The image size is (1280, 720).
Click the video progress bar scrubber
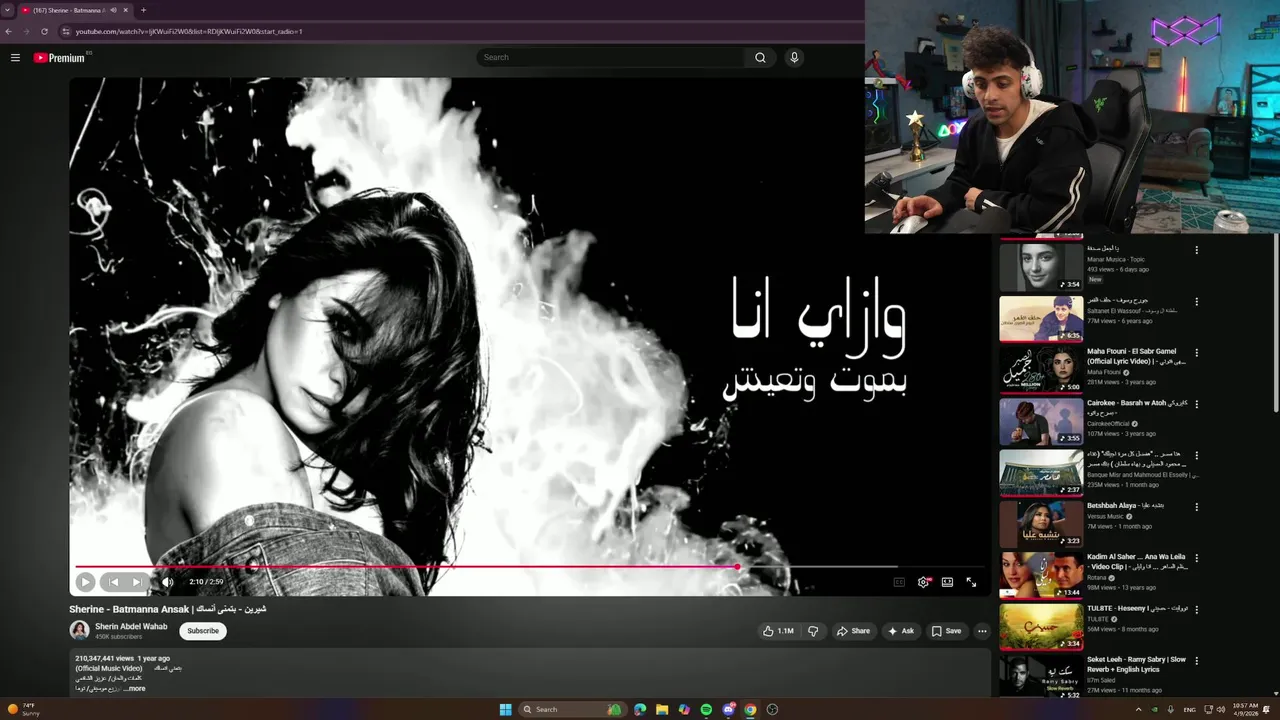coord(737,567)
